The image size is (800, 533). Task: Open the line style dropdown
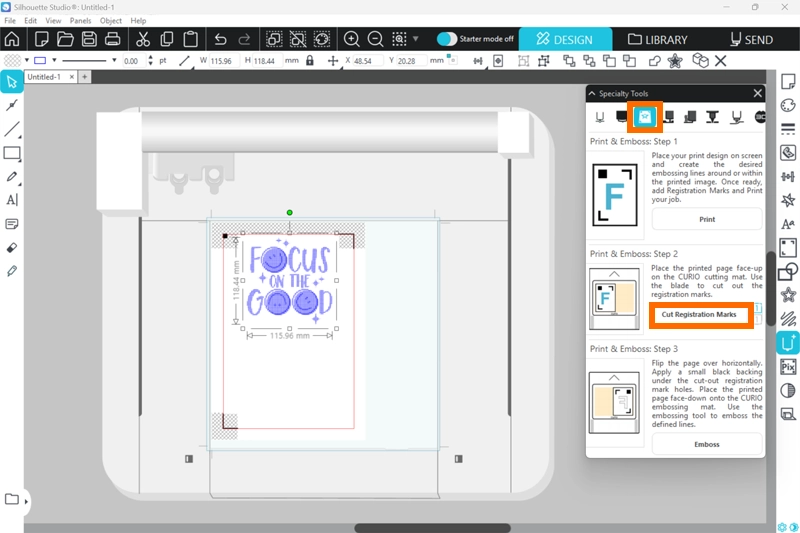pos(84,61)
